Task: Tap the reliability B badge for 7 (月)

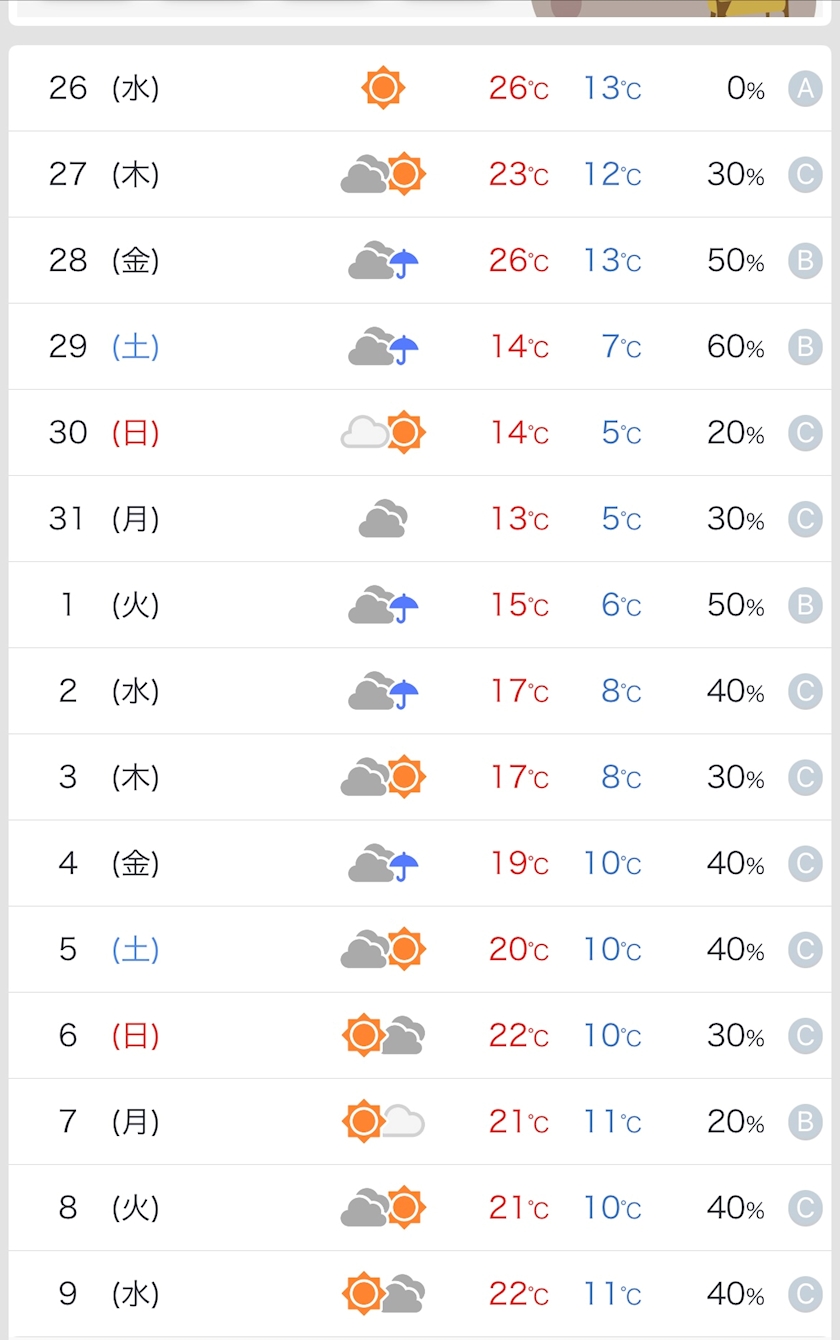Action: coord(805,1122)
